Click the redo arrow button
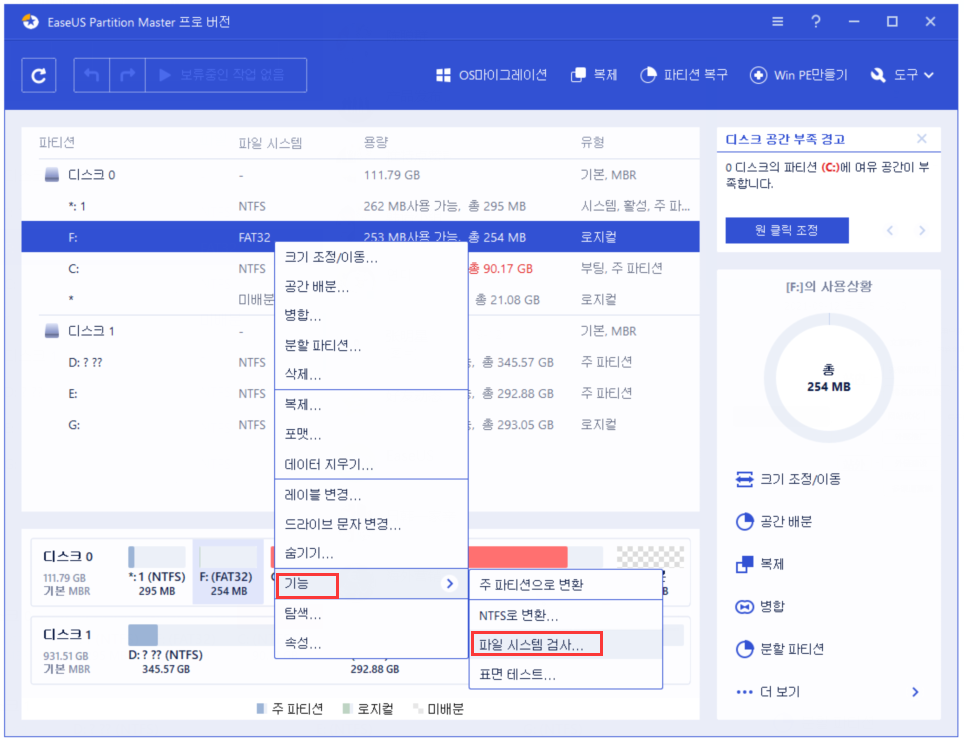 127,75
